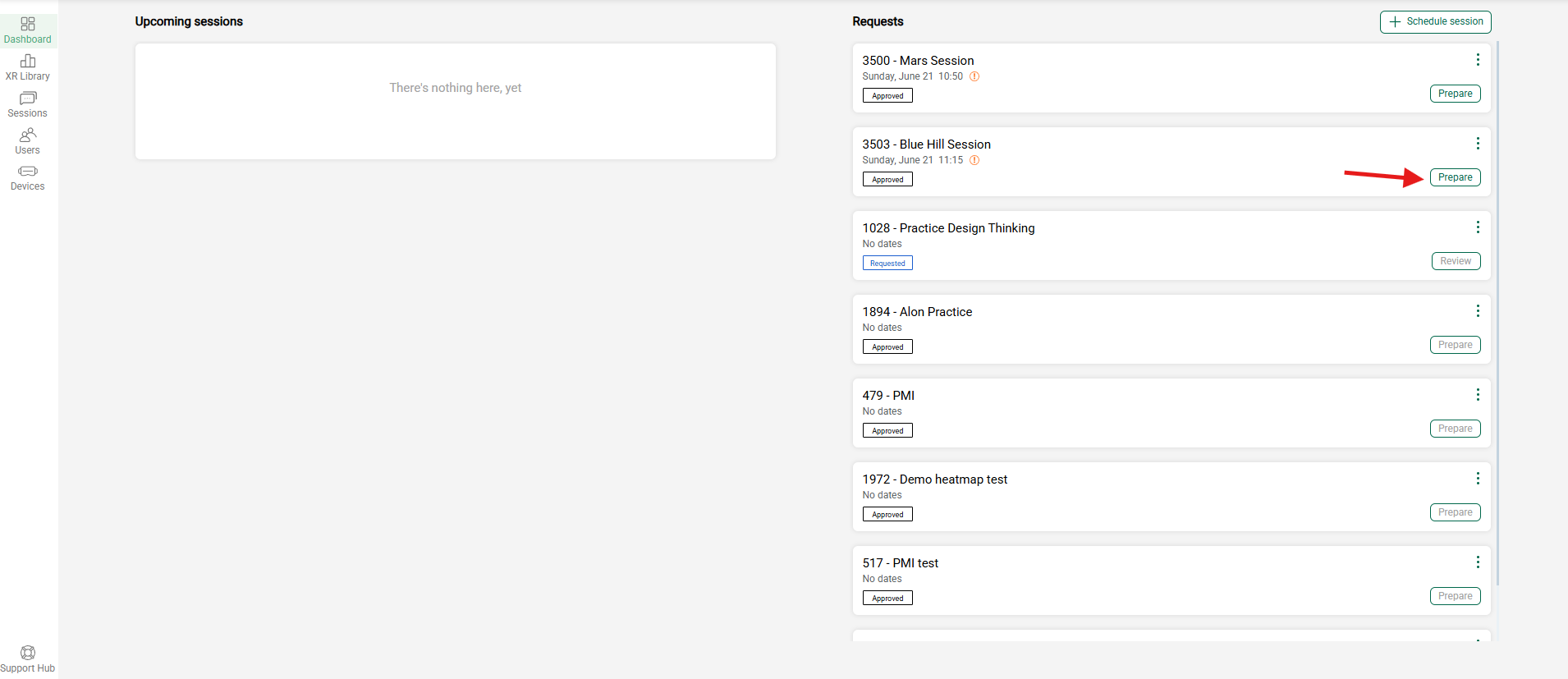This screenshot has width=1568, height=679.
Task: Open options menu for Practice Design Thinking
Action: click(x=1478, y=227)
